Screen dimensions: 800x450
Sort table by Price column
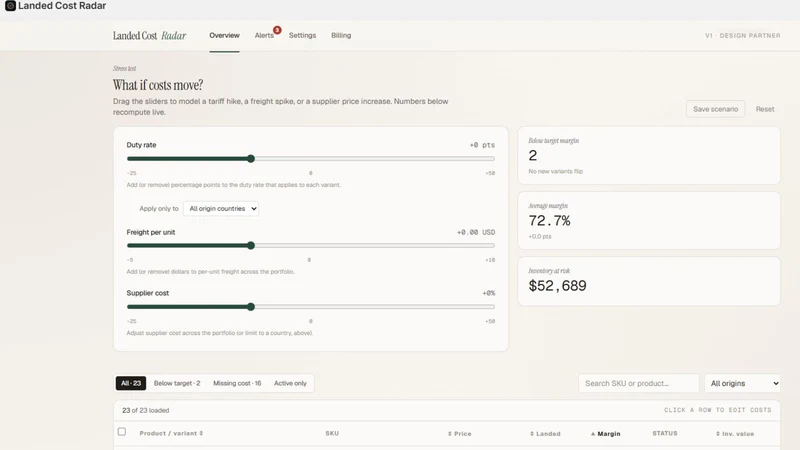[x=460, y=434]
